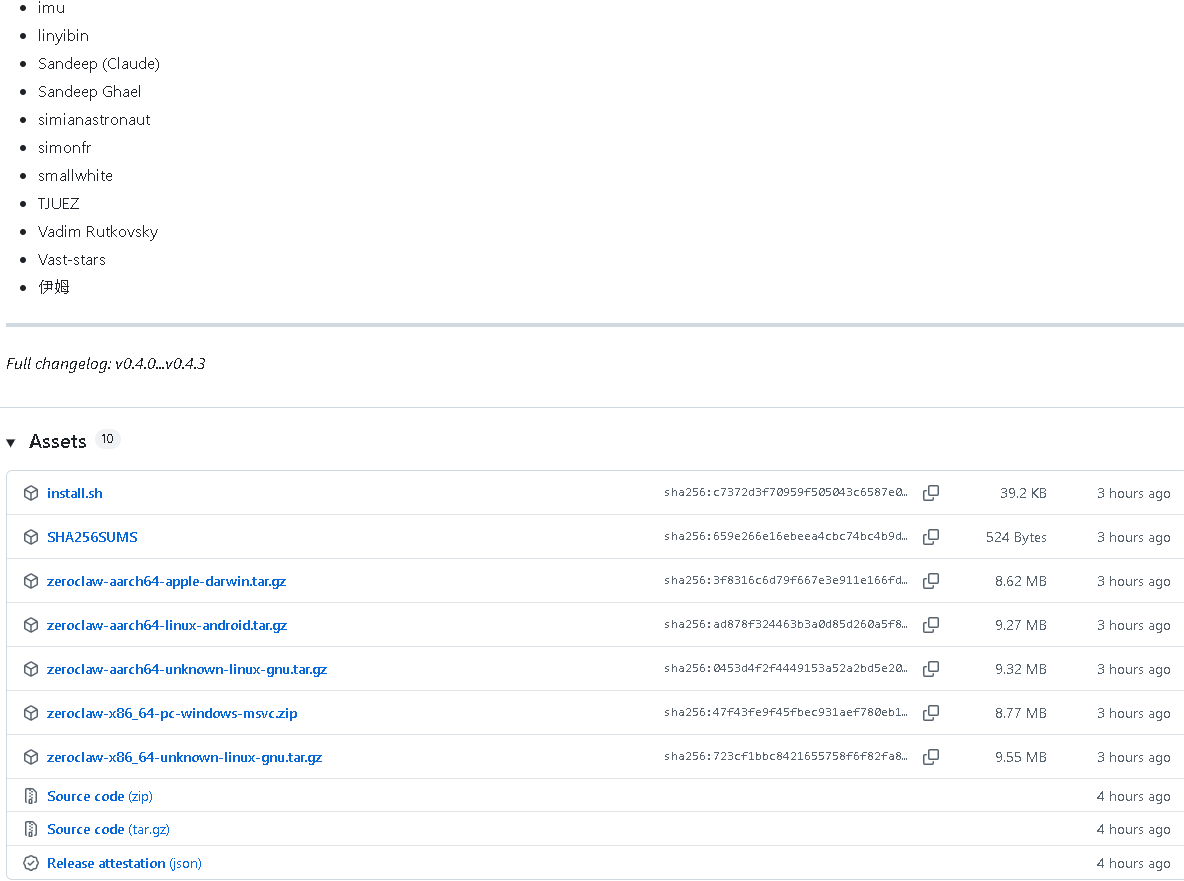
Task: Click package icon beside windows-msvc zip
Action: tap(31, 713)
